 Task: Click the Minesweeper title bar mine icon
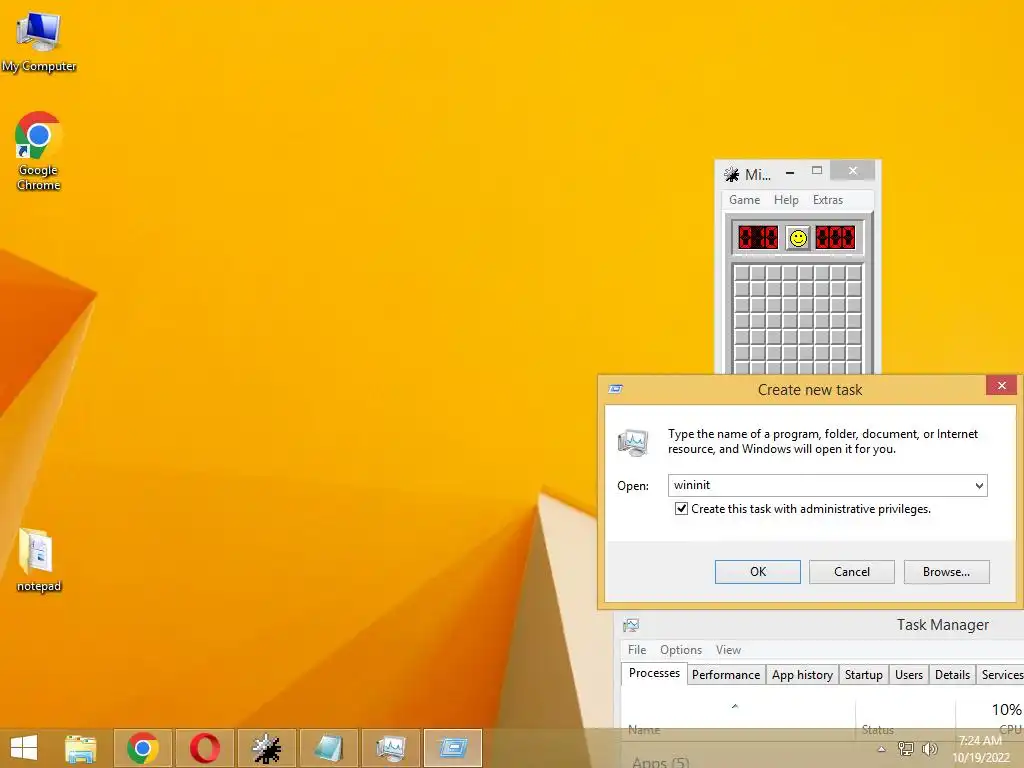731,174
